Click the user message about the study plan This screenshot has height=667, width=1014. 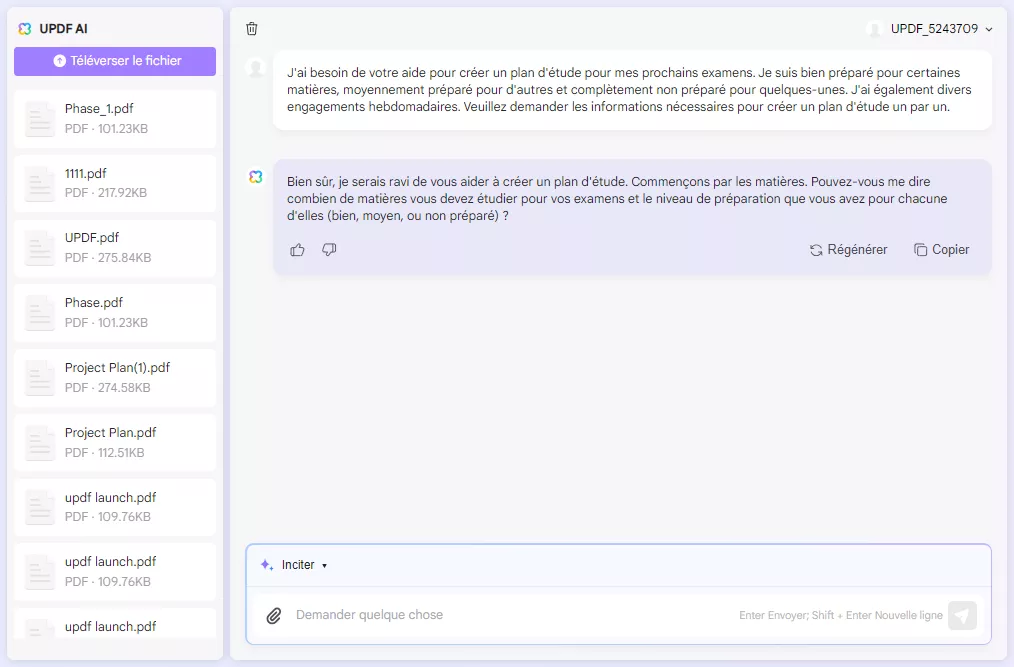[632, 90]
